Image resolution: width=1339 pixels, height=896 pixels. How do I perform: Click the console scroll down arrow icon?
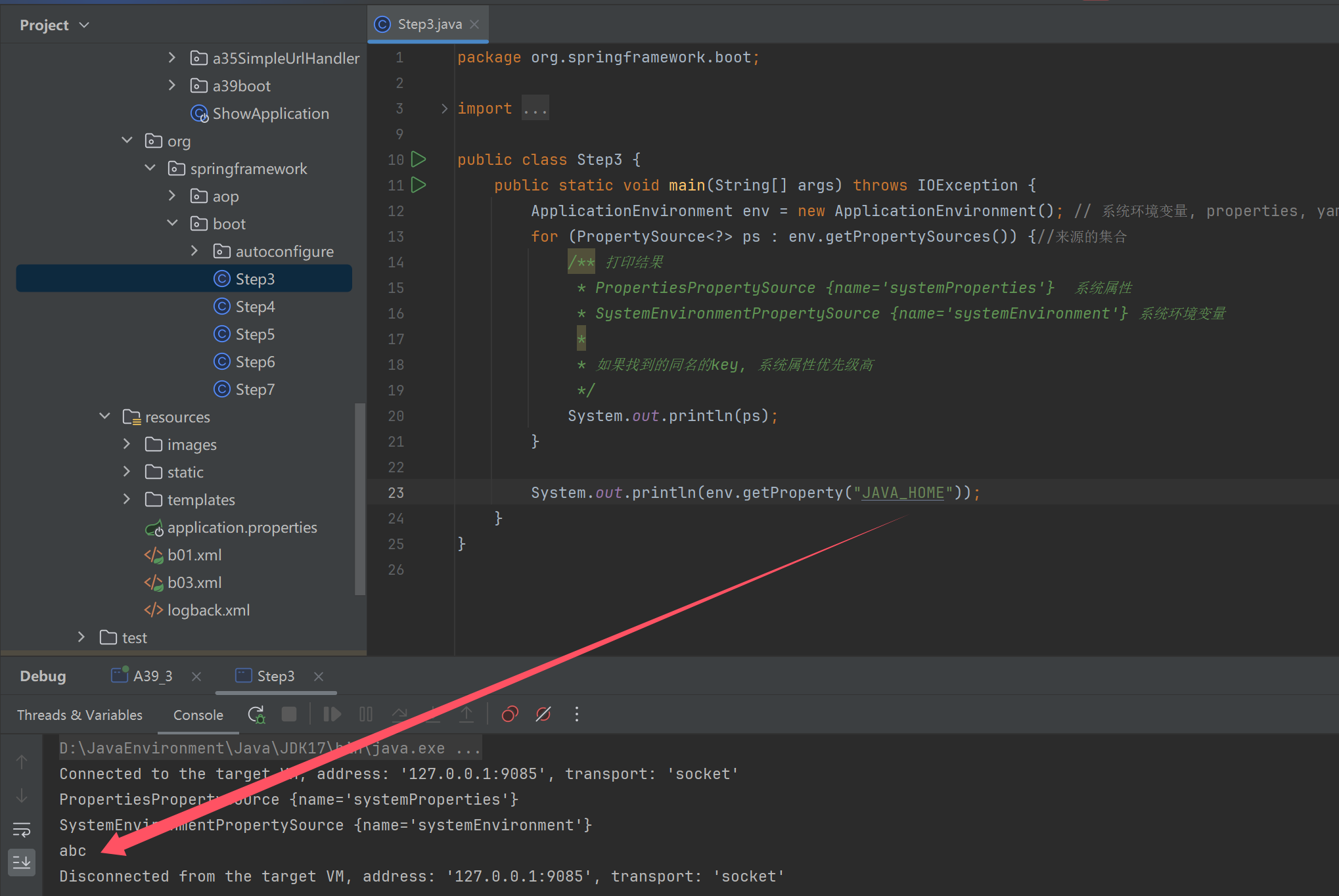click(22, 795)
